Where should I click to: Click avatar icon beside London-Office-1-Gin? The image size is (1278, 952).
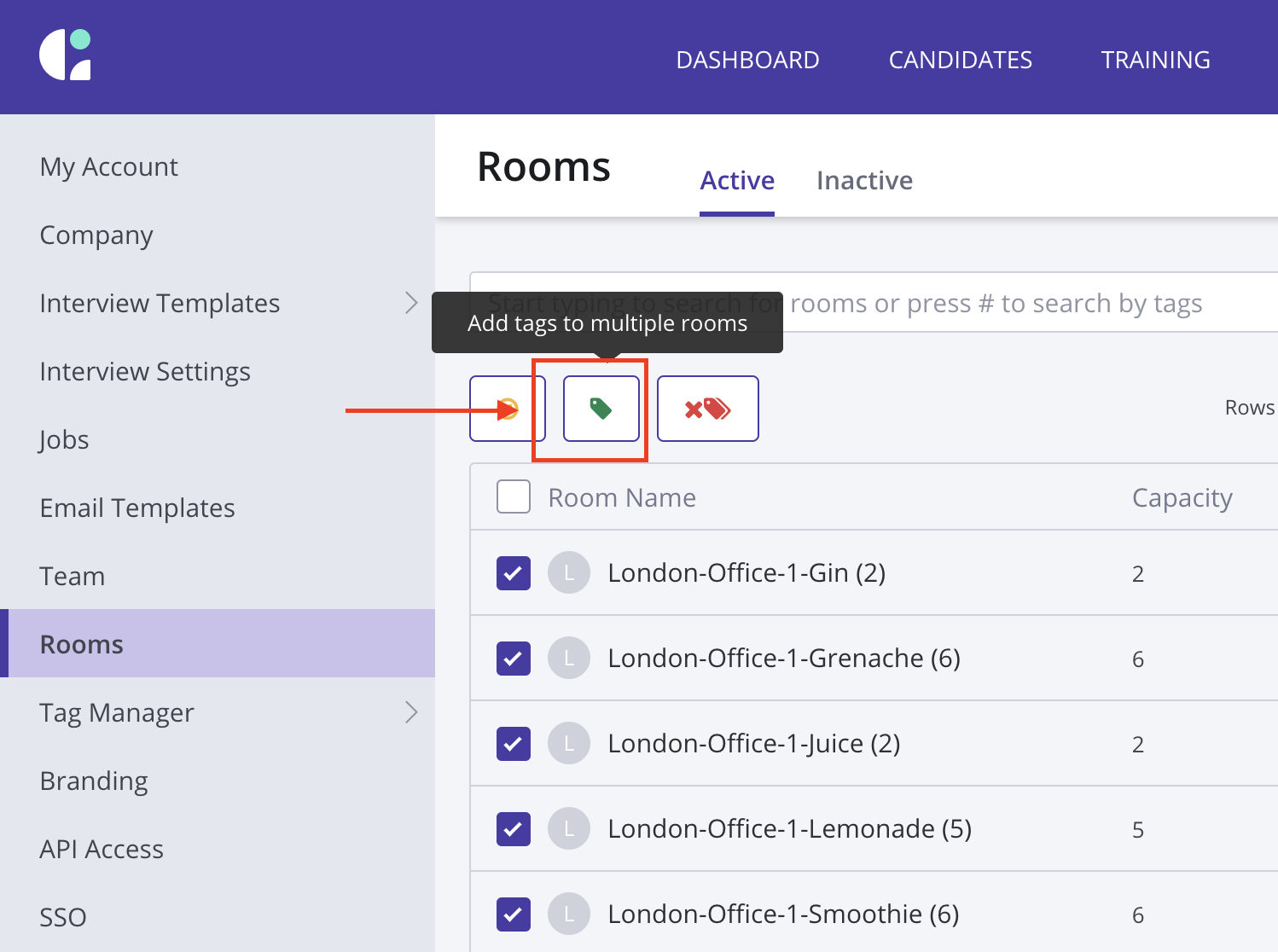569,573
